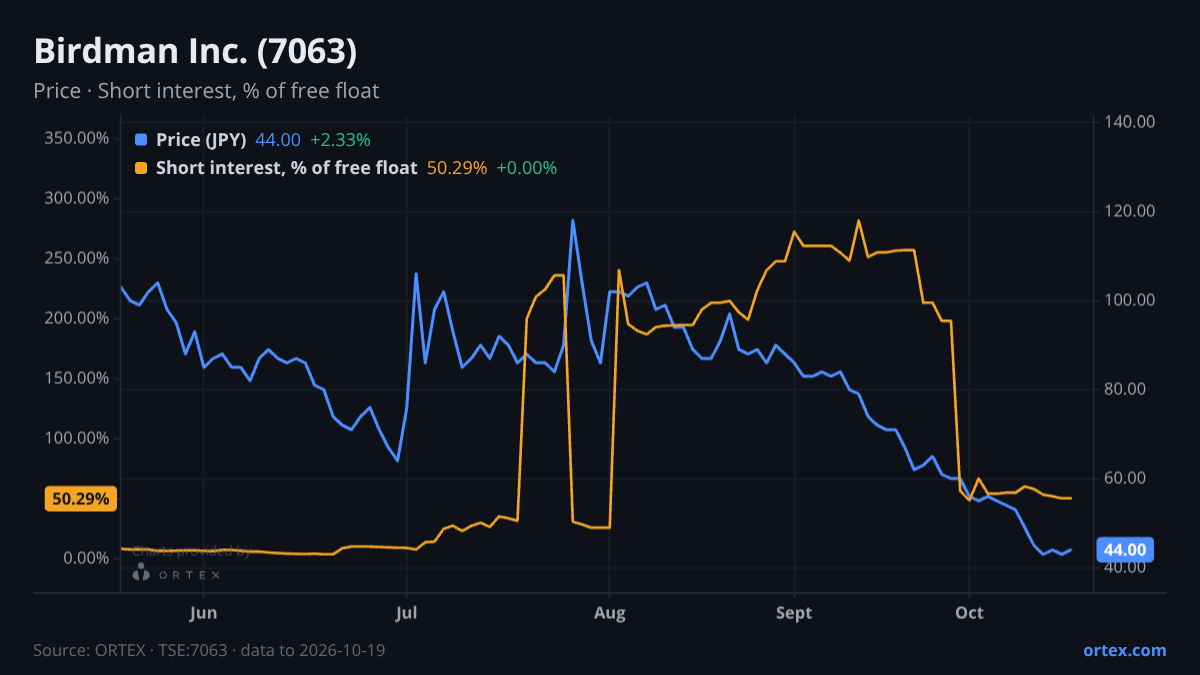Click the +0.00% short interest change value

tap(527, 168)
